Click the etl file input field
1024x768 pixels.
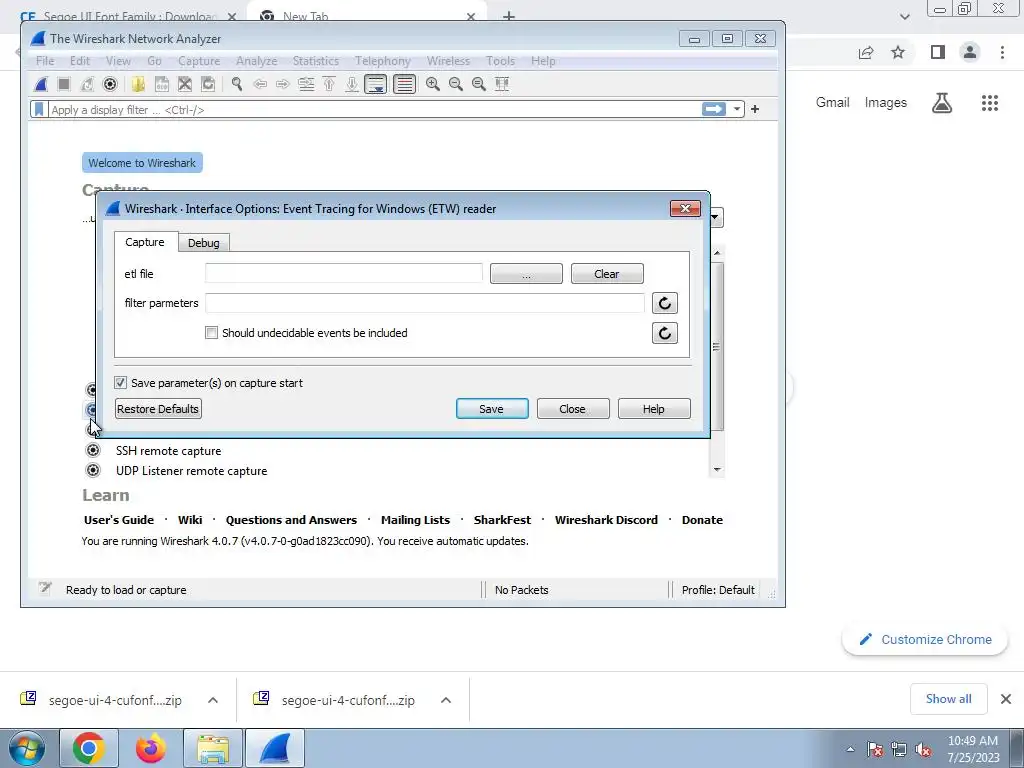(344, 273)
